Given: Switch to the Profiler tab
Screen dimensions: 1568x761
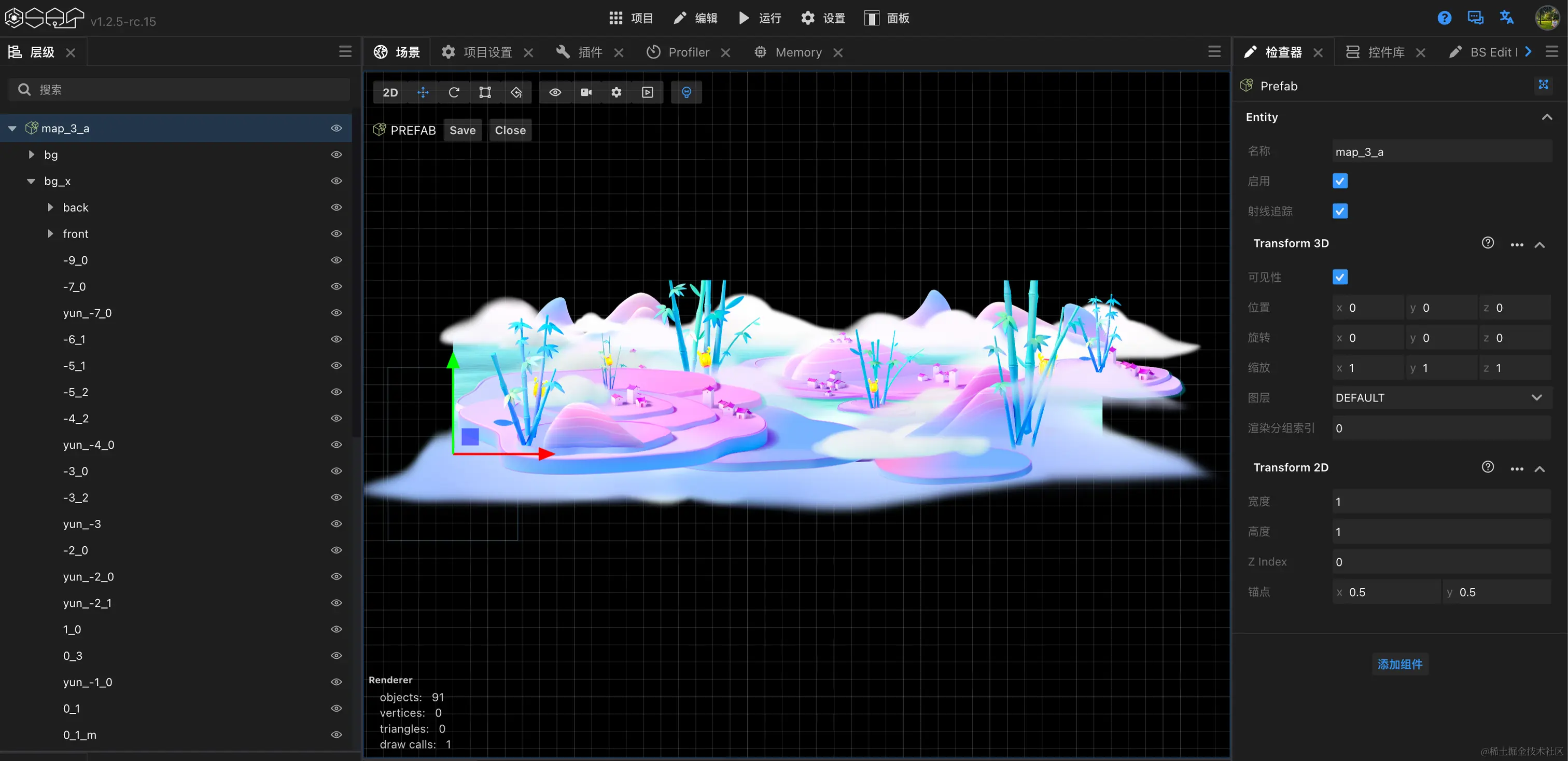Looking at the screenshot, I should (688, 52).
